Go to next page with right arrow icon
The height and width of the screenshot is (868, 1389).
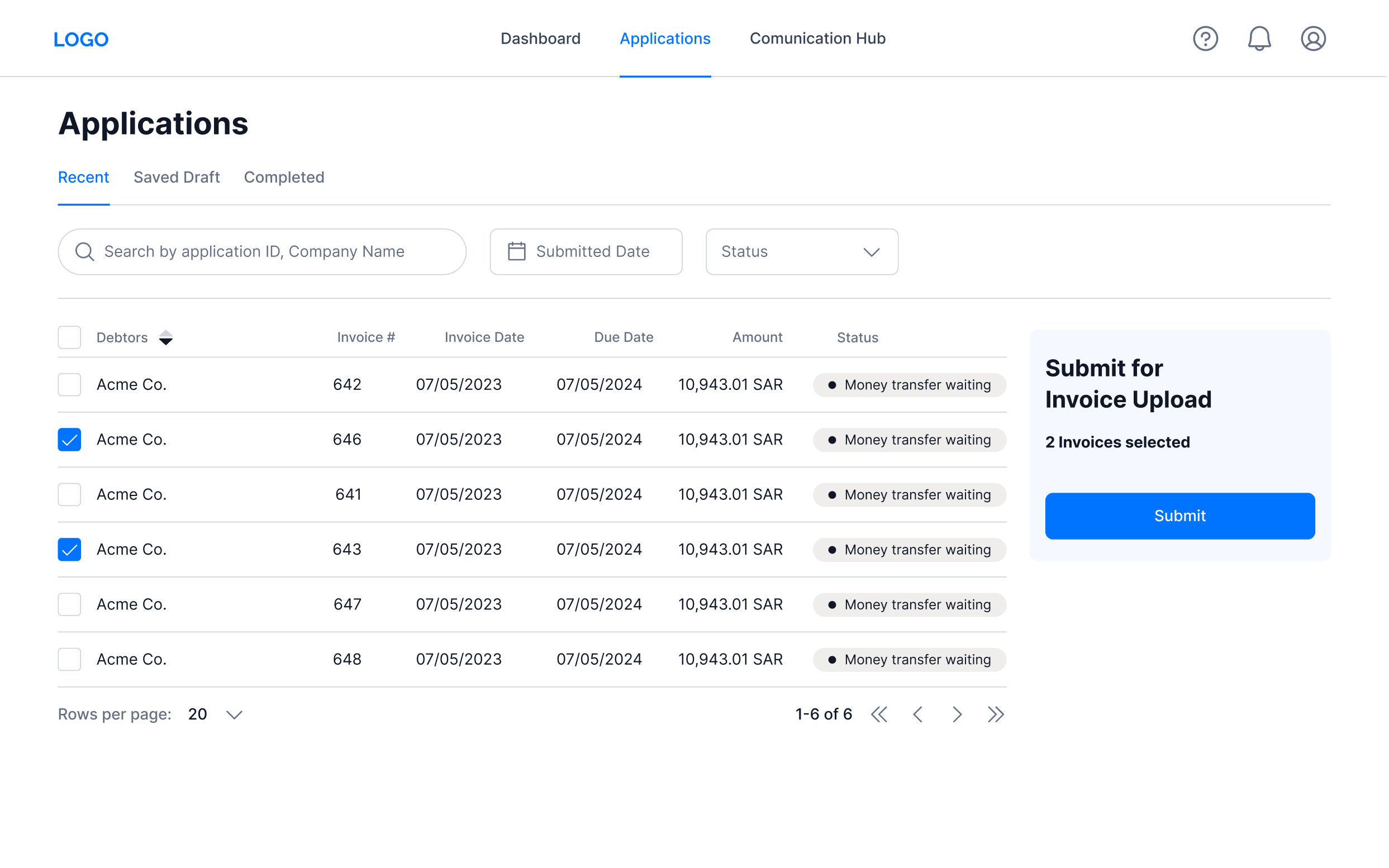click(957, 714)
